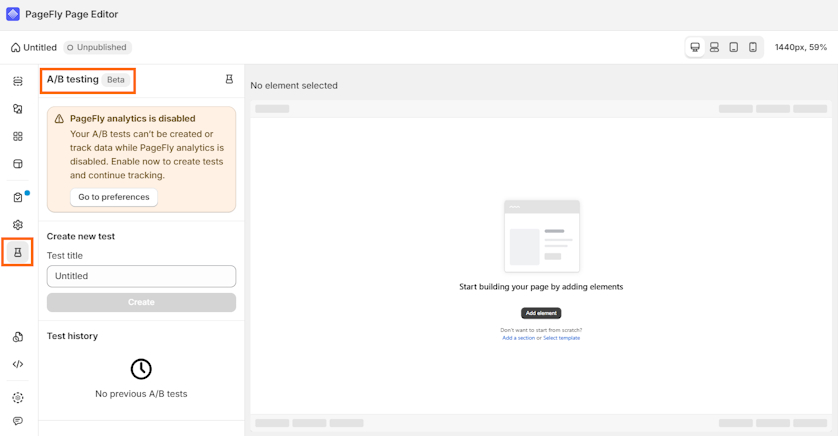The width and height of the screenshot is (838, 436).
Task: Open the clipboard checklist icon with blue dot
Action: tap(18, 198)
